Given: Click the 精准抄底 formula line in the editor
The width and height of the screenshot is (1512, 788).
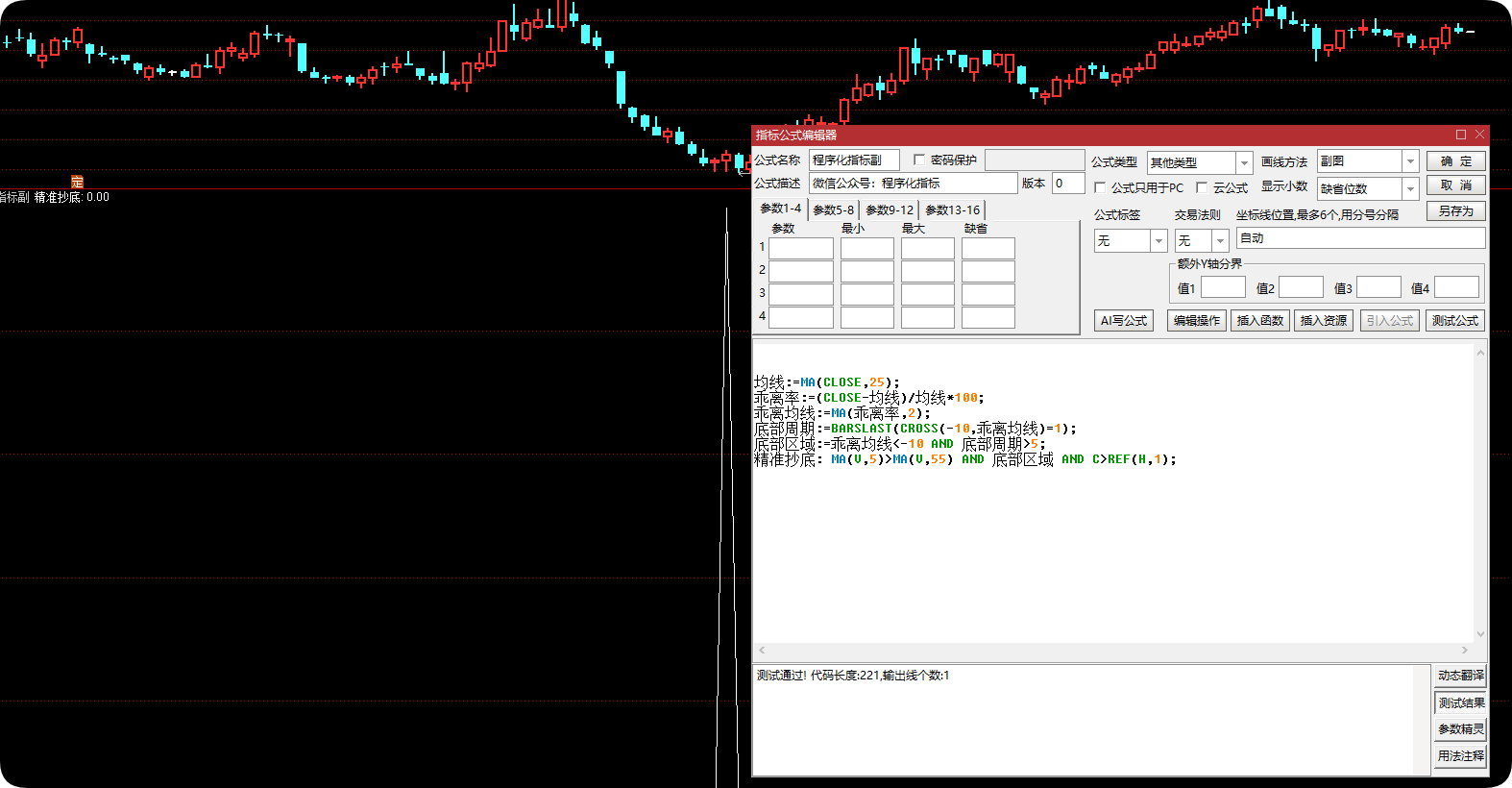Looking at the screenshot, I should (964, 459).
